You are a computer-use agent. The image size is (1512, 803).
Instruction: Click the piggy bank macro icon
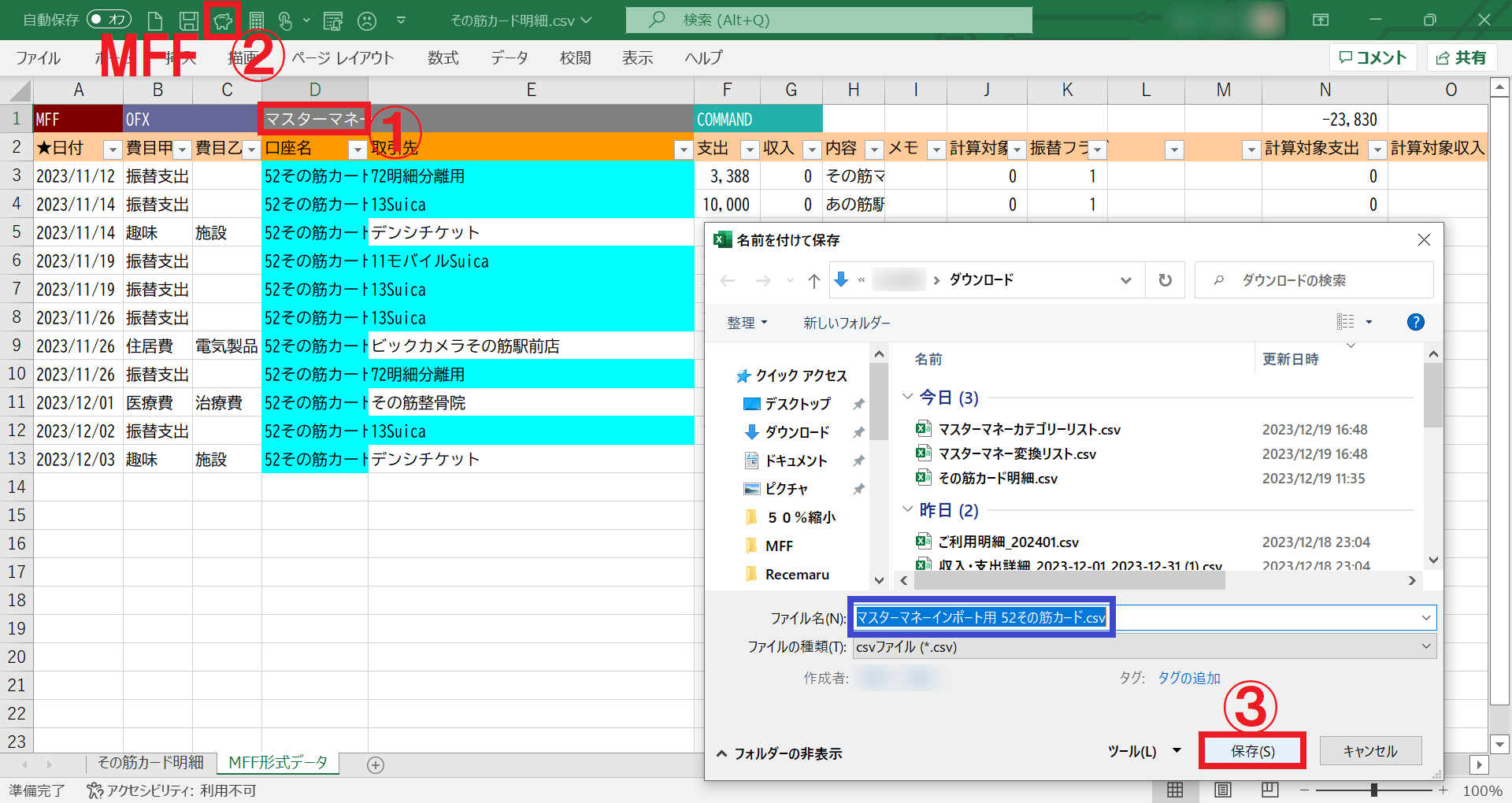(223, 20)
